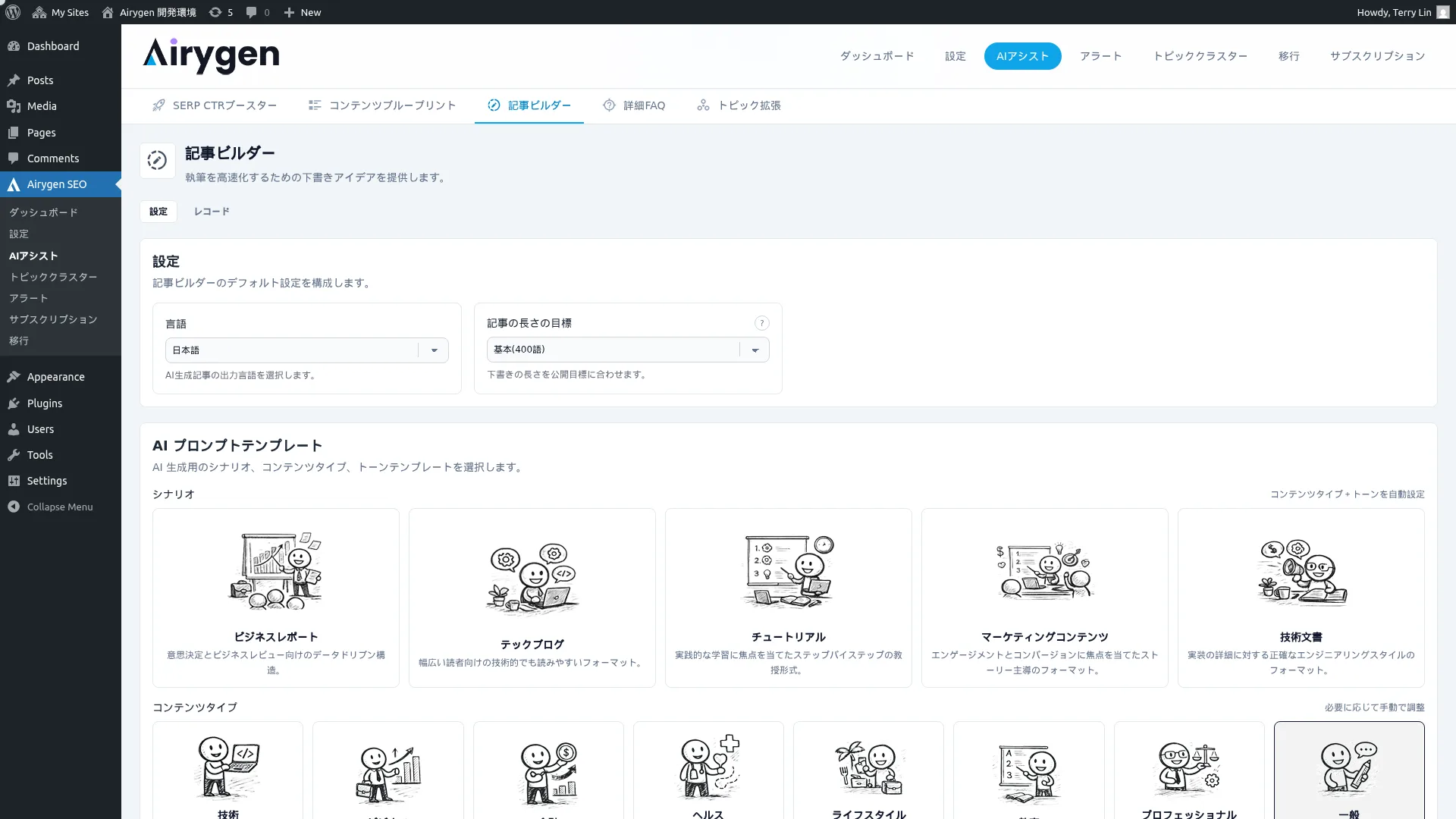This screenshot has height=819, width=1456.
Task: Select the 設定 sub-tab under 記事ビルダー heading
Action: [158, 212]
